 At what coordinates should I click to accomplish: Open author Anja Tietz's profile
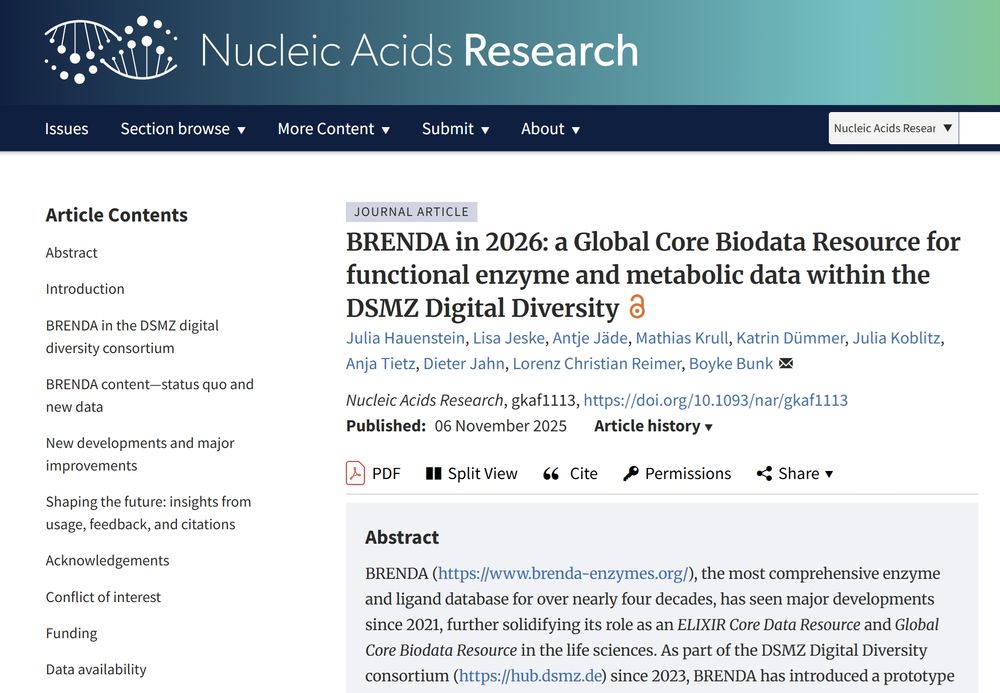[x=381, y=363]
